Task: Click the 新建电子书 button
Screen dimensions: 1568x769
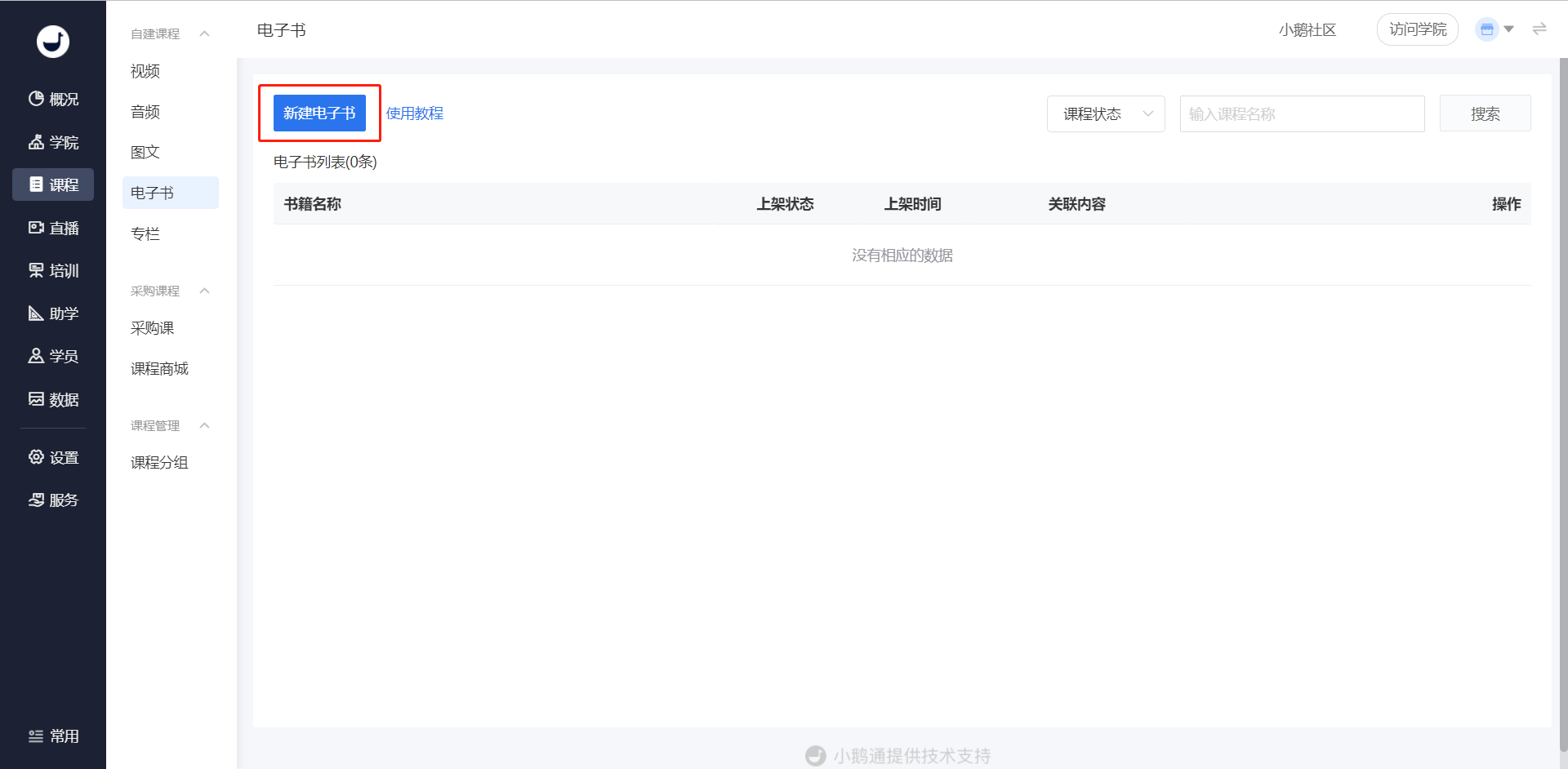Action: (319, 113)
